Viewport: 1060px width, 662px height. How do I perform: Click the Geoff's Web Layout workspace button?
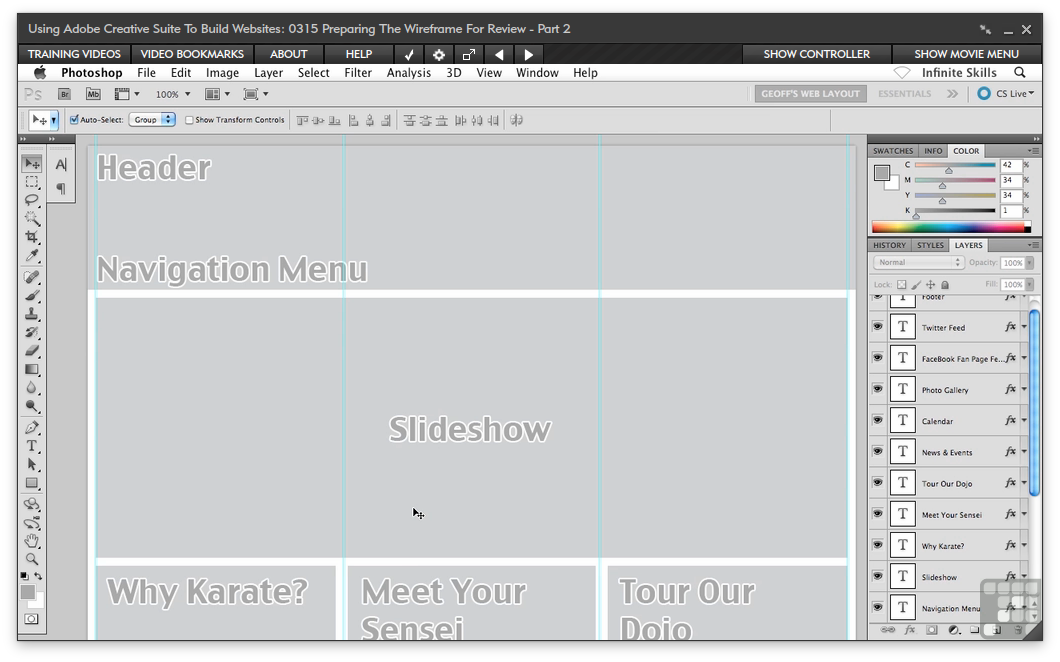pyautogui.click(x=811, y=93)
